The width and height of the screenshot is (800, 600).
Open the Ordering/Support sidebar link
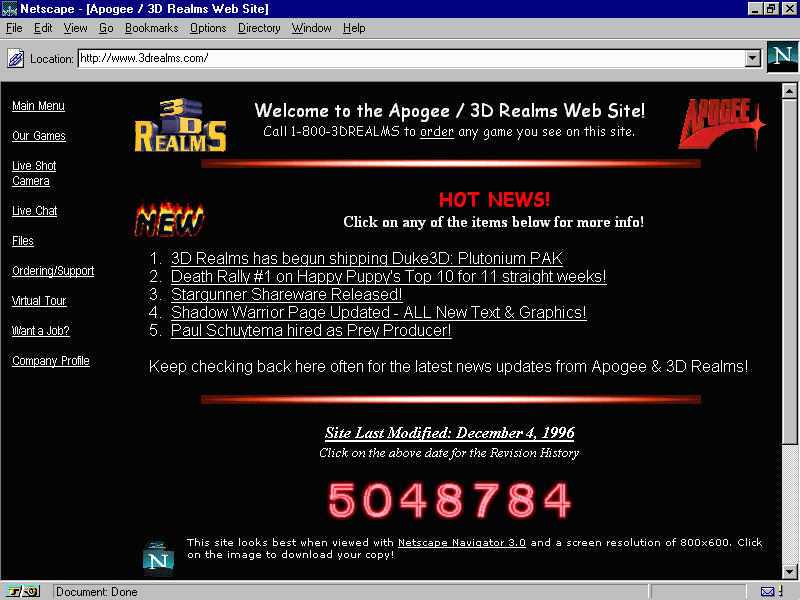point(53,271)
